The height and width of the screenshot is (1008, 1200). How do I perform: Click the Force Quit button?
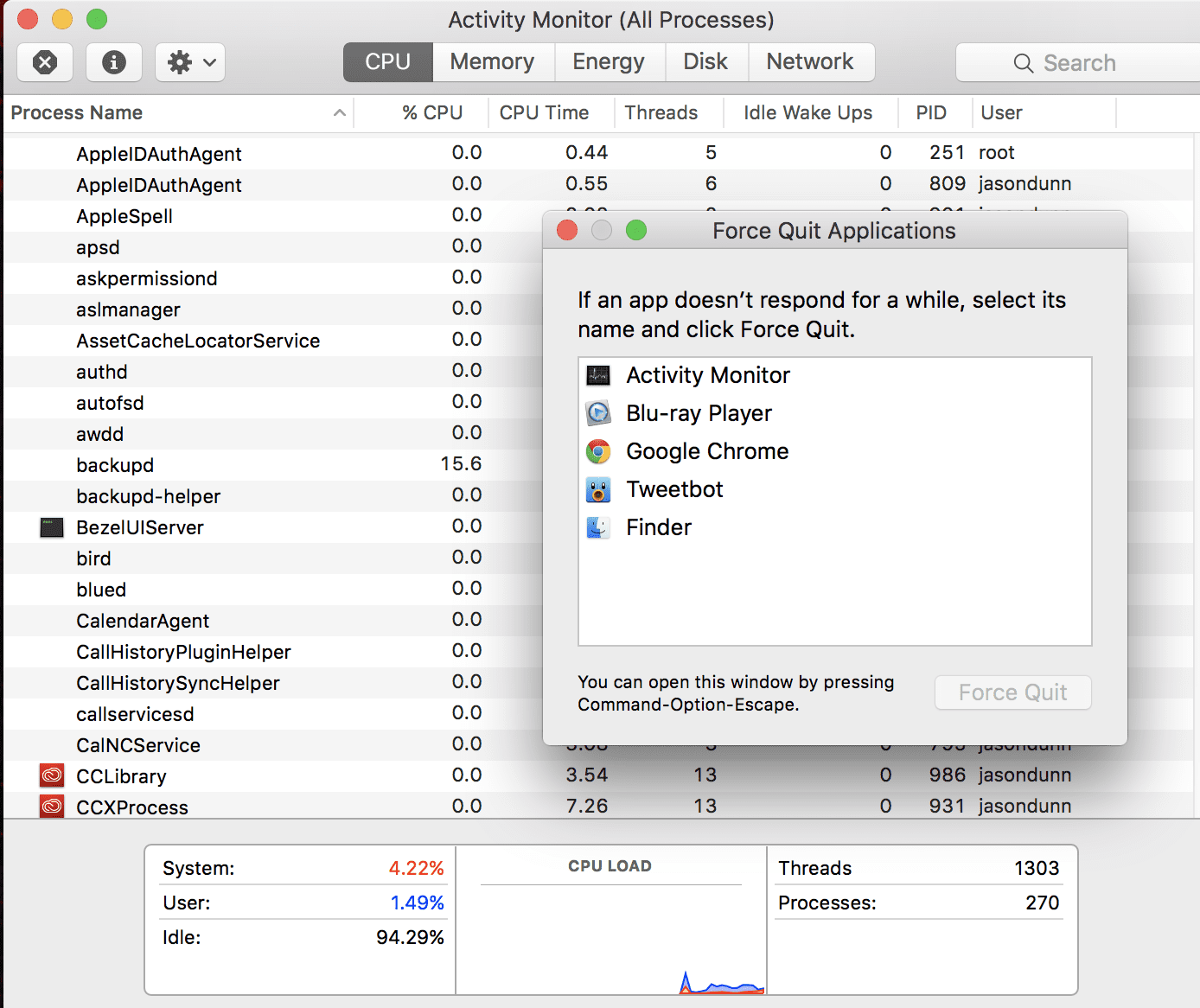pos(1012,692)
